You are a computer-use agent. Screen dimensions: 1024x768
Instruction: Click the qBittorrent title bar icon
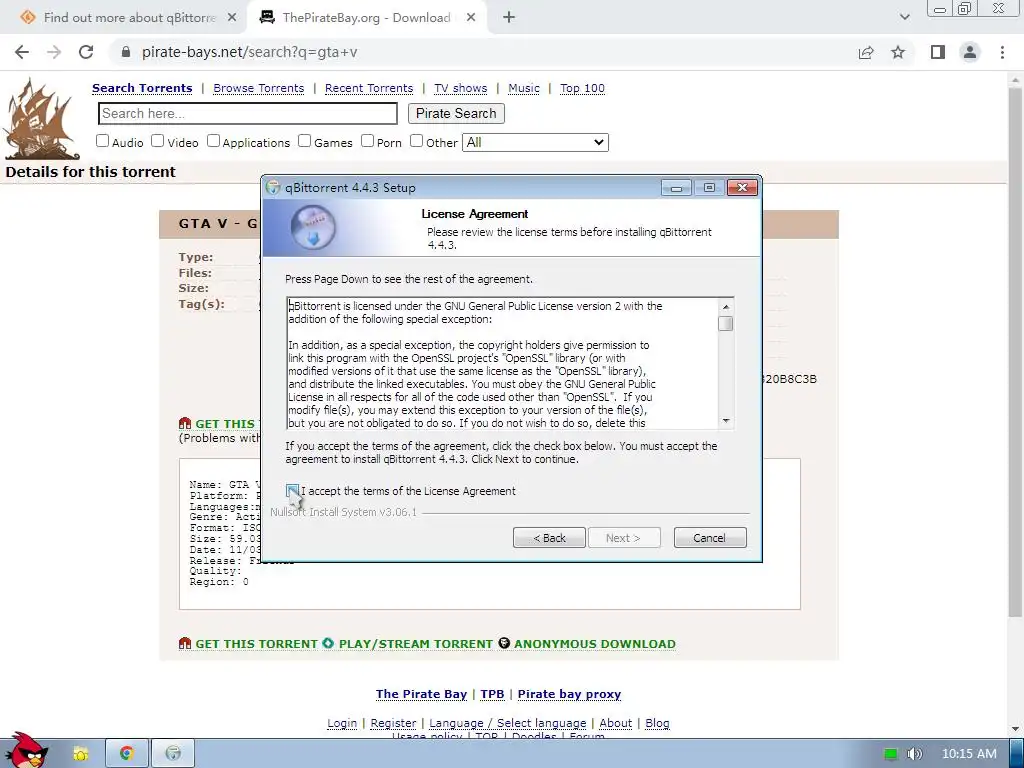pos(274,187)
